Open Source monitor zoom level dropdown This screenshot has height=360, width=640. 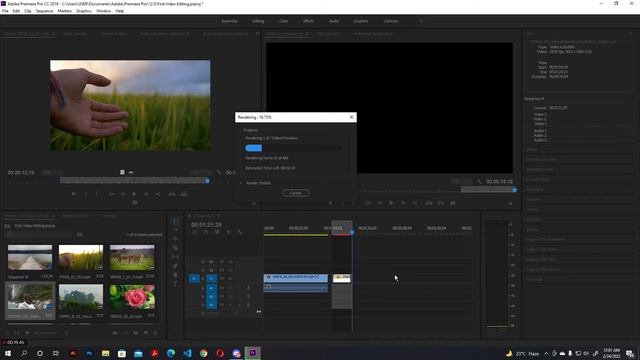pyautogui.click(x=52, y=173)
